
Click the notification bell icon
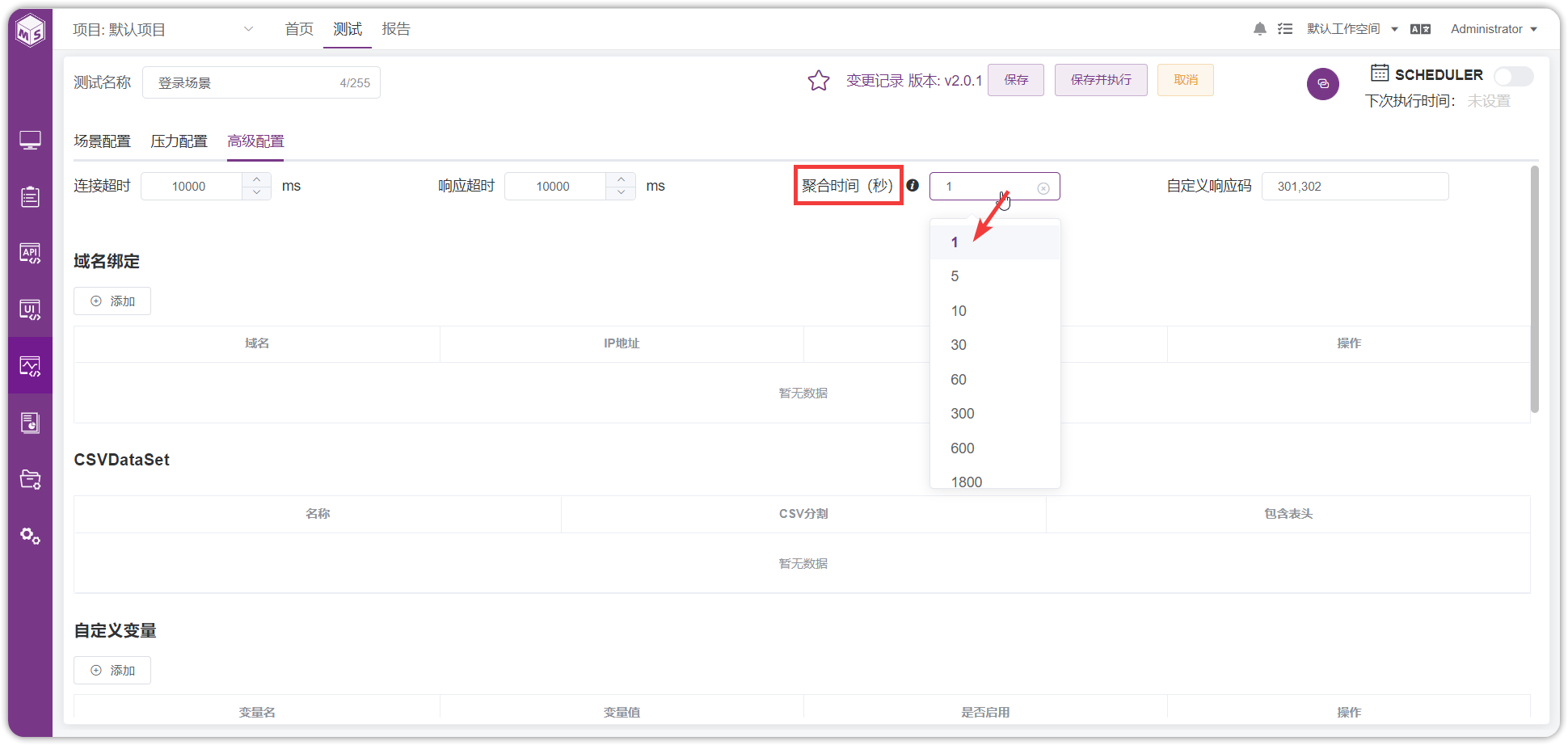[1259, 29]
